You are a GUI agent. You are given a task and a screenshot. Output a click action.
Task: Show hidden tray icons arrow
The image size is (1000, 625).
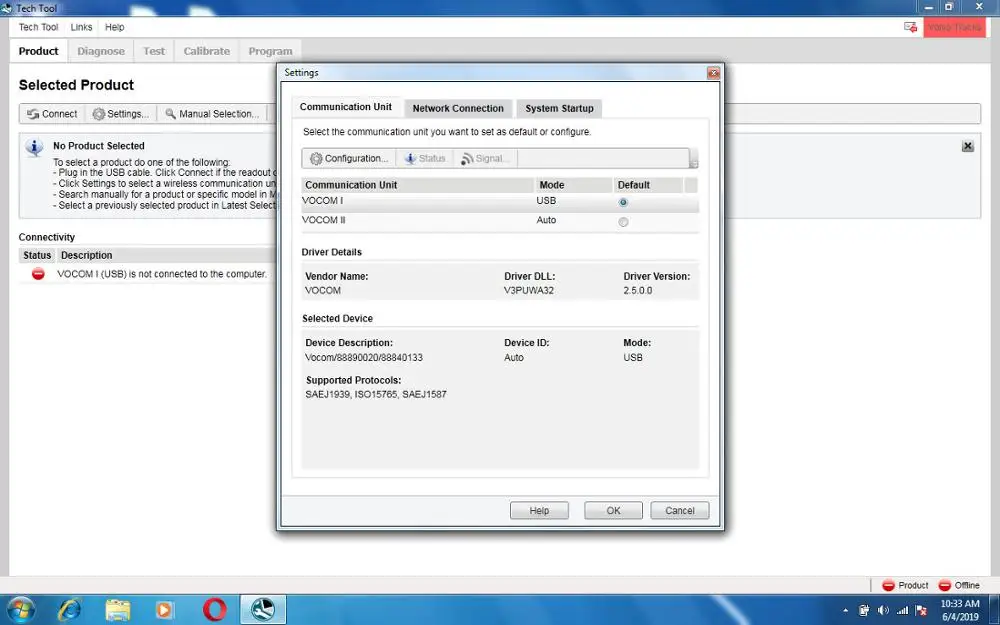(846, 610)
